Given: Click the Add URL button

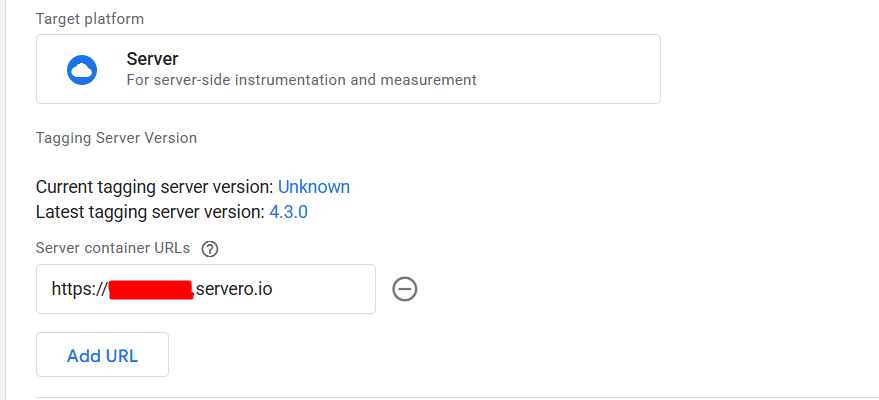Looking at the screenshot, I should click(103, 355).
